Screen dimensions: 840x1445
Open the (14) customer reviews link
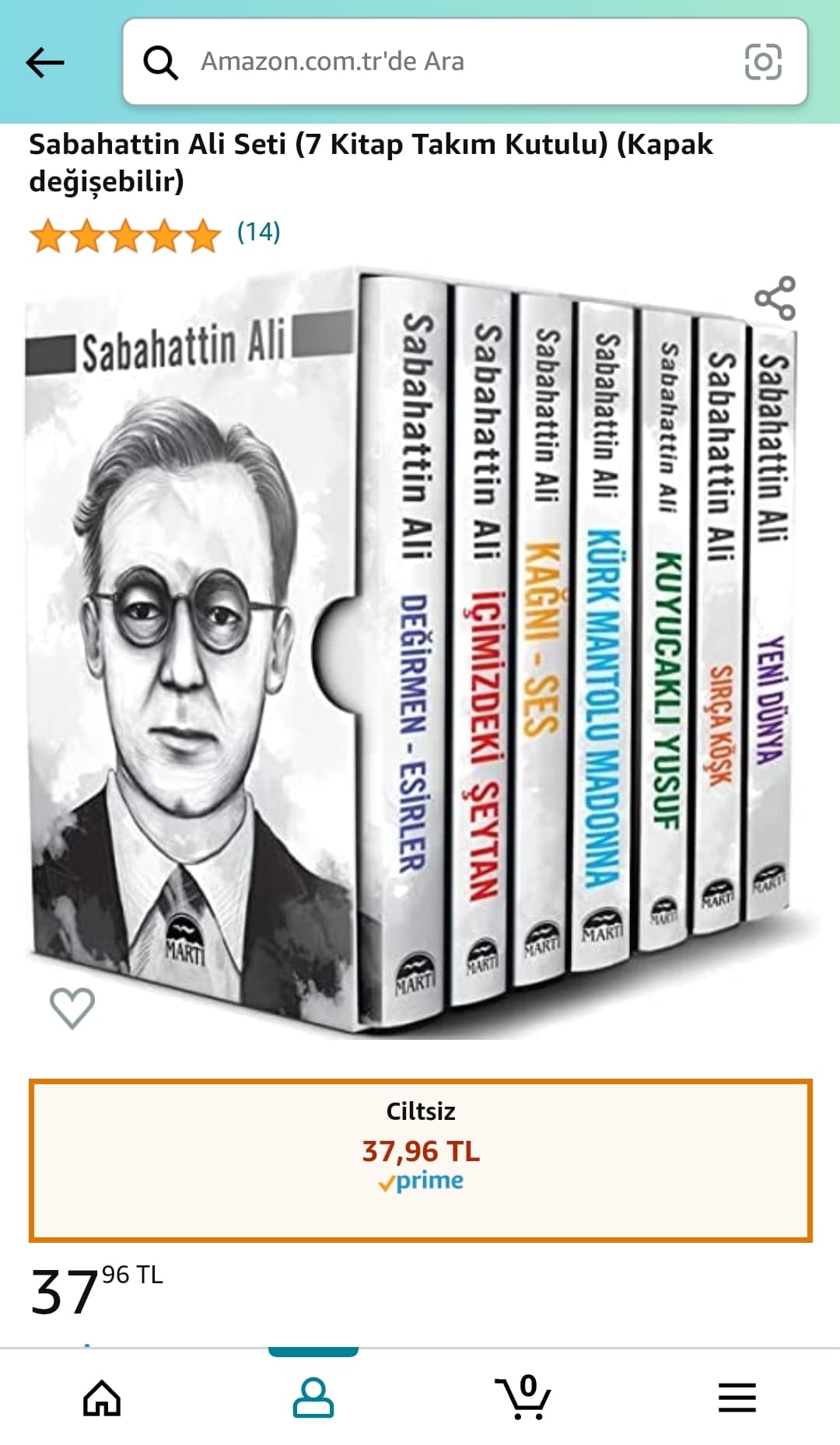coord(258,232)
